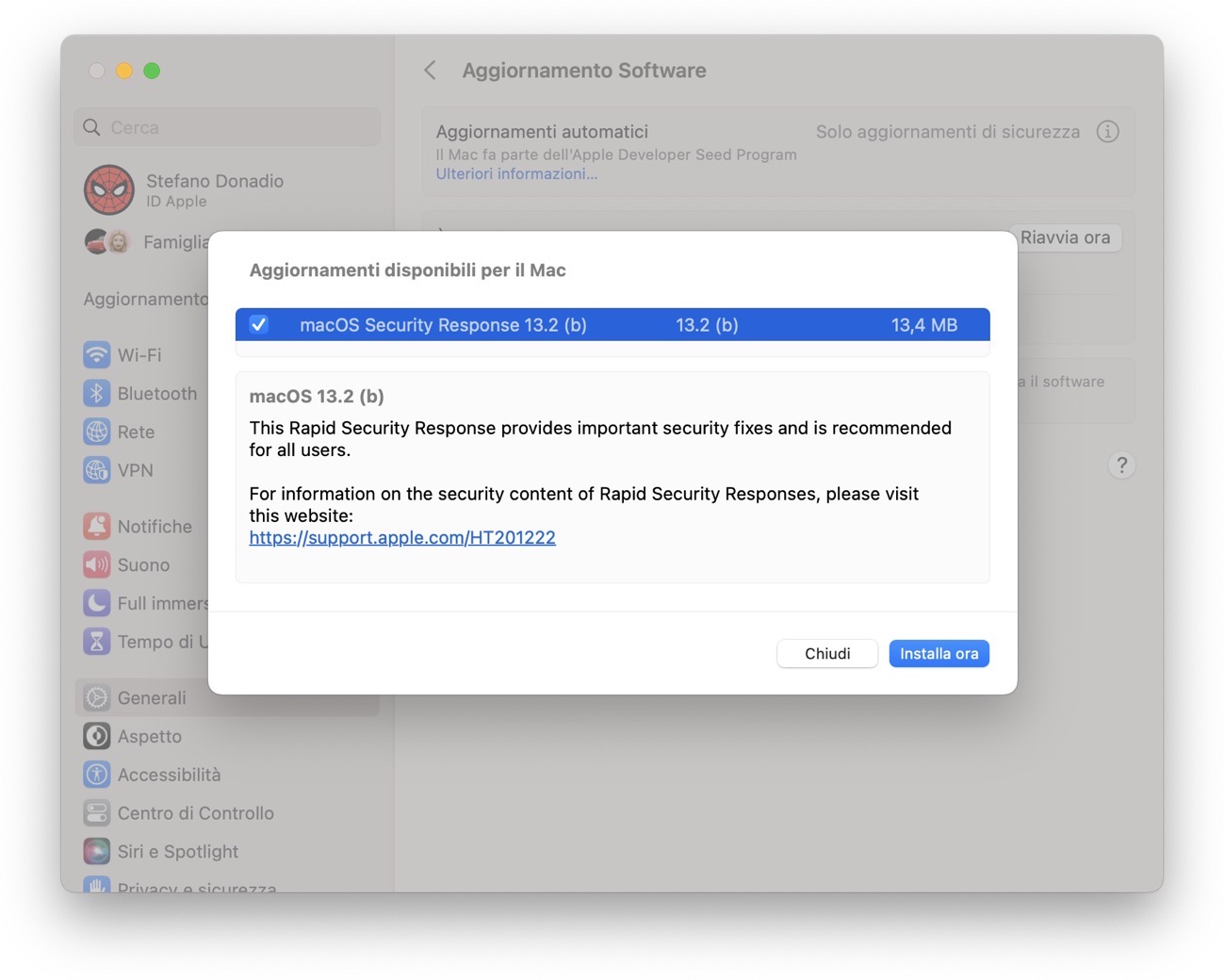Screen dimensions: 1225x980
Task: Click the Suono speaker icon
Action: coord(97,564)
